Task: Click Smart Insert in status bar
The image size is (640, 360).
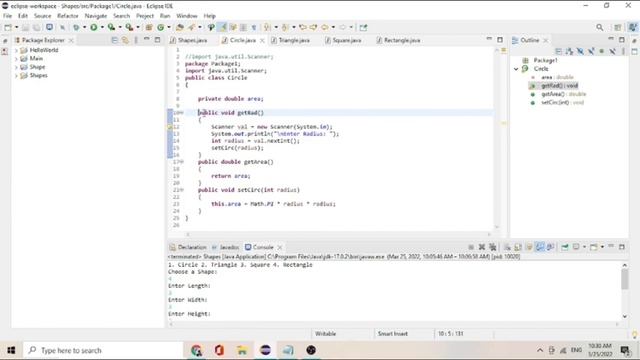Action: (x=393, y=334)
